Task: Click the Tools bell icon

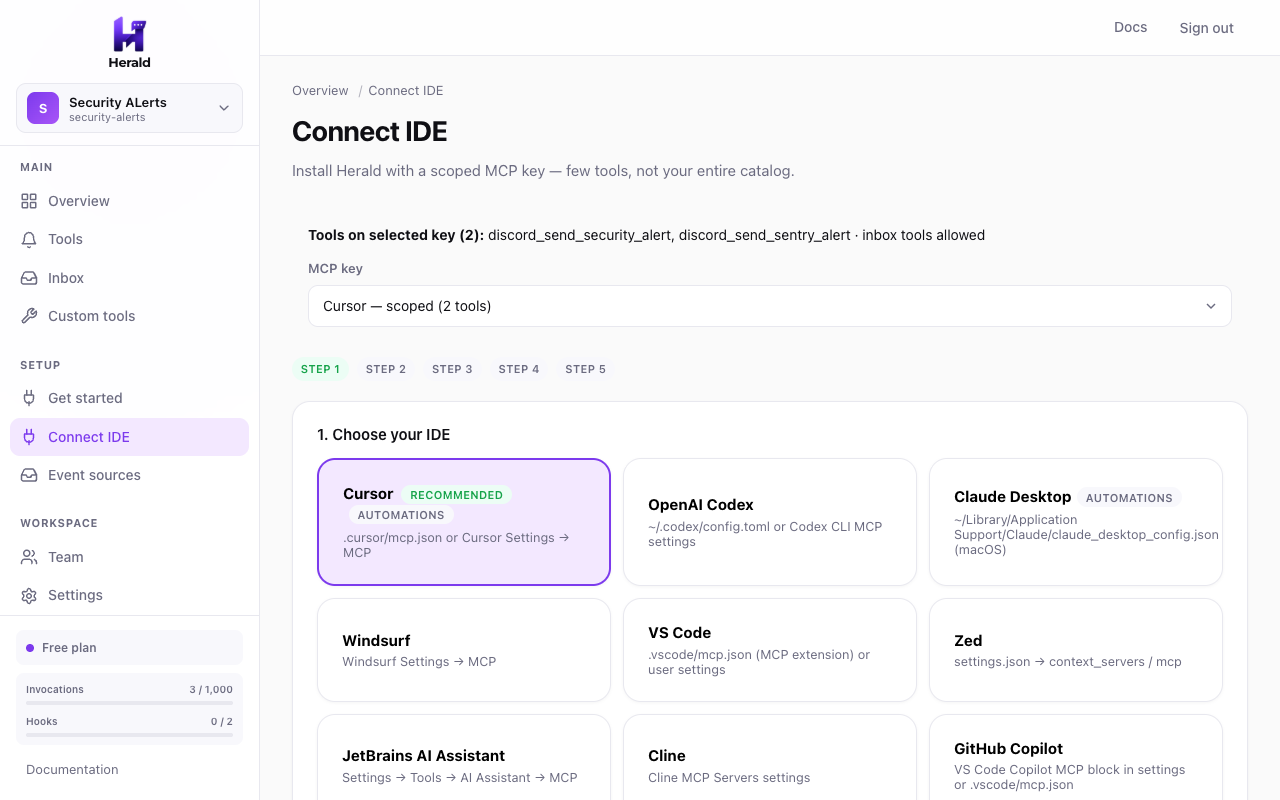Action: click(29, 239)
